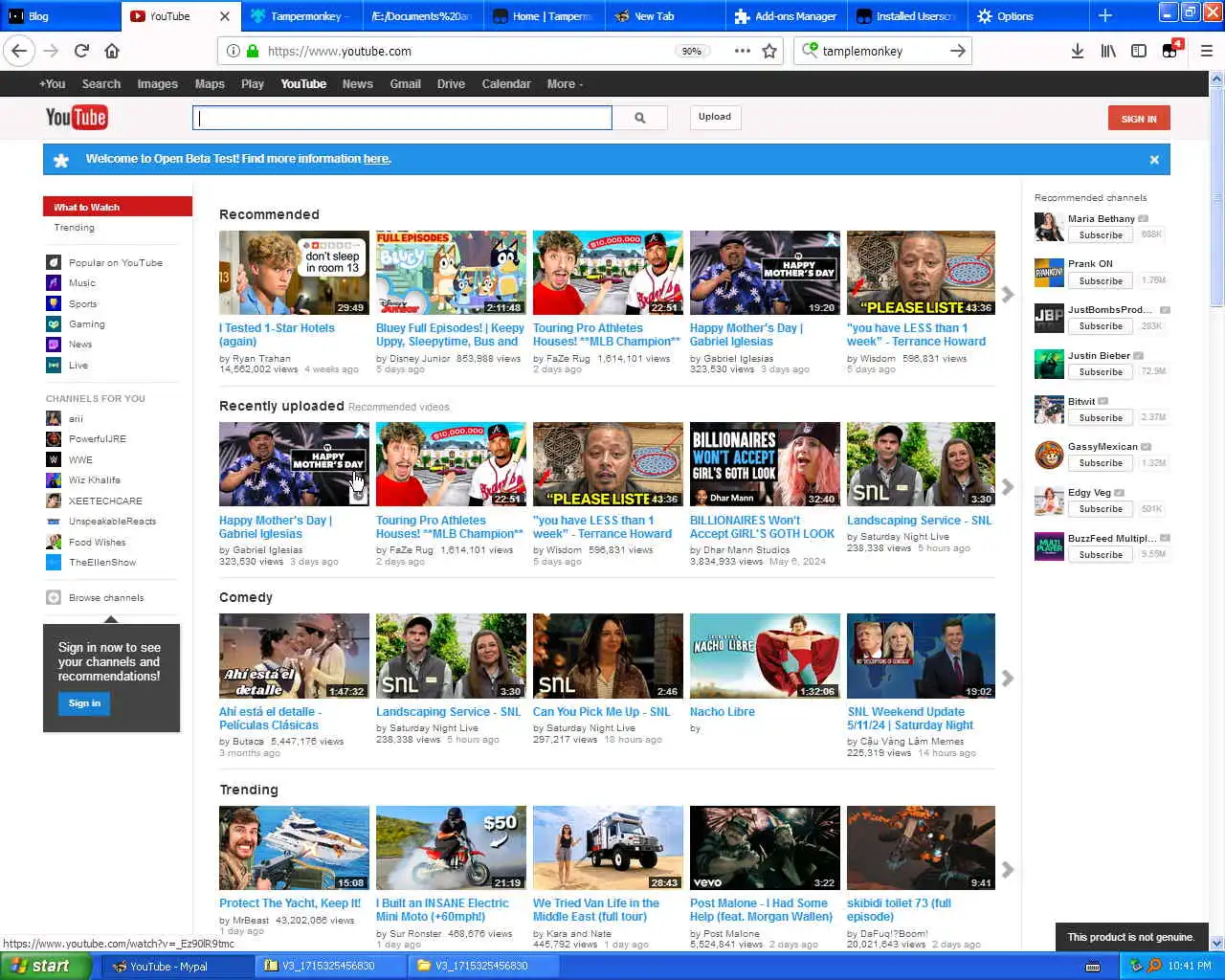Click the YouTube logo
Image resolution: width=1225 pixels, height=980 pixels.
click(77, 118)
